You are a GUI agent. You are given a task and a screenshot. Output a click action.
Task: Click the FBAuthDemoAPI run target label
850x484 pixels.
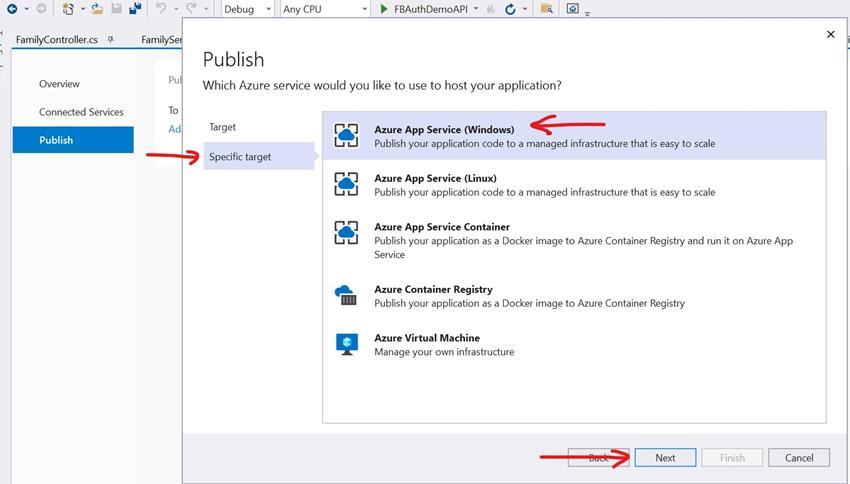430,9
